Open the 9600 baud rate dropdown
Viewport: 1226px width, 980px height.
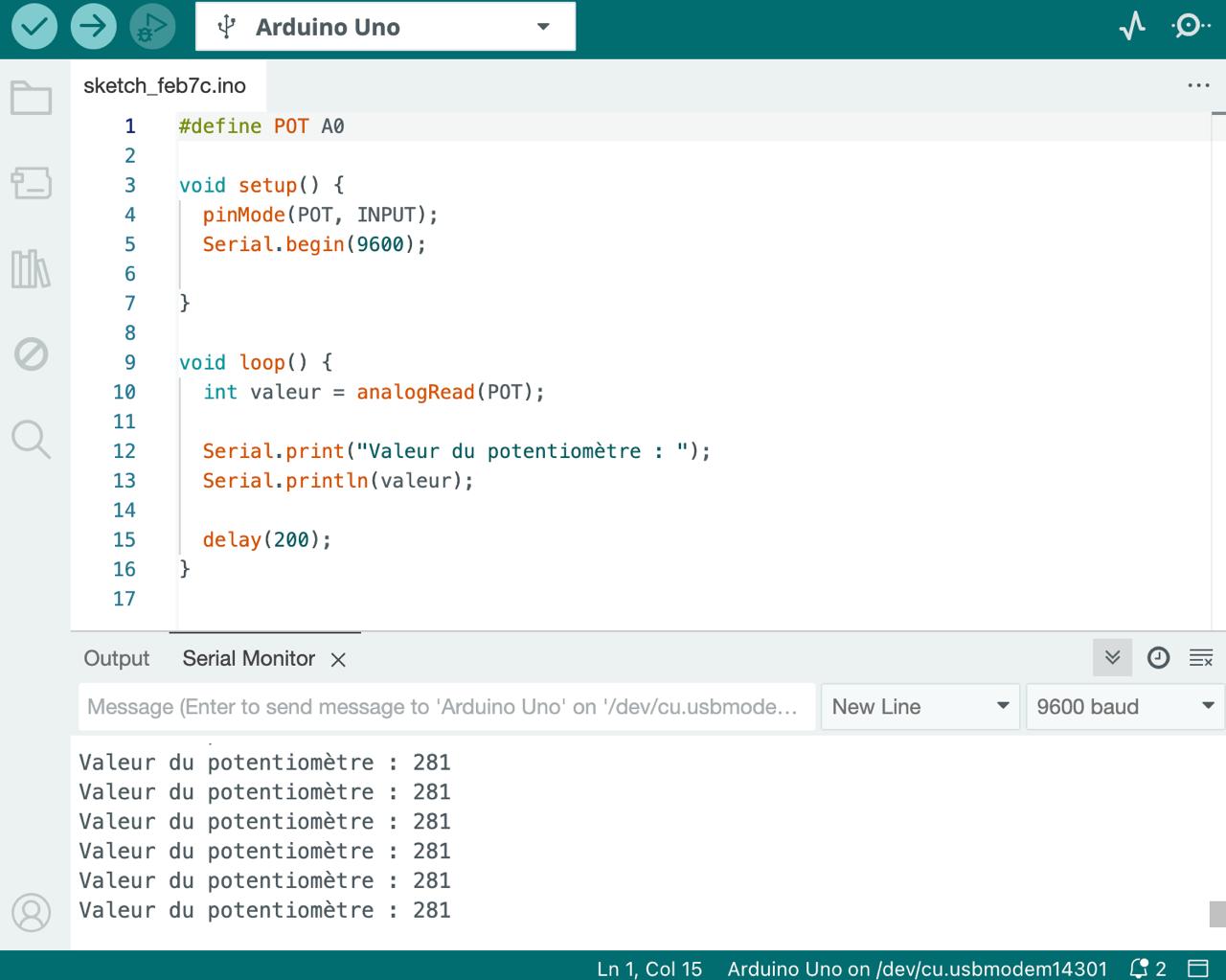(1124, 707)
